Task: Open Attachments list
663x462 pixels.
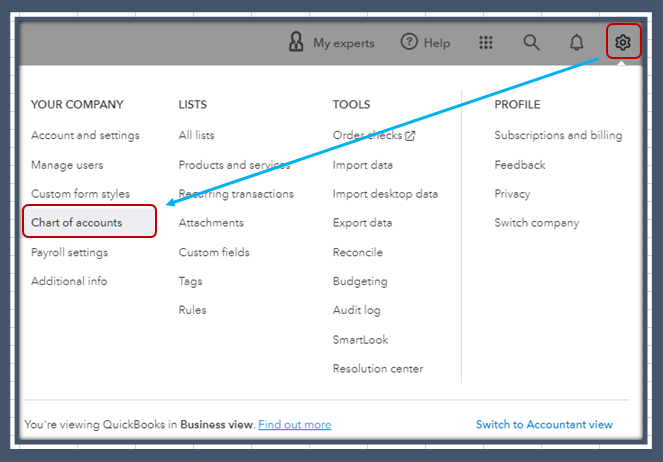Action: (x=211, y=223)
